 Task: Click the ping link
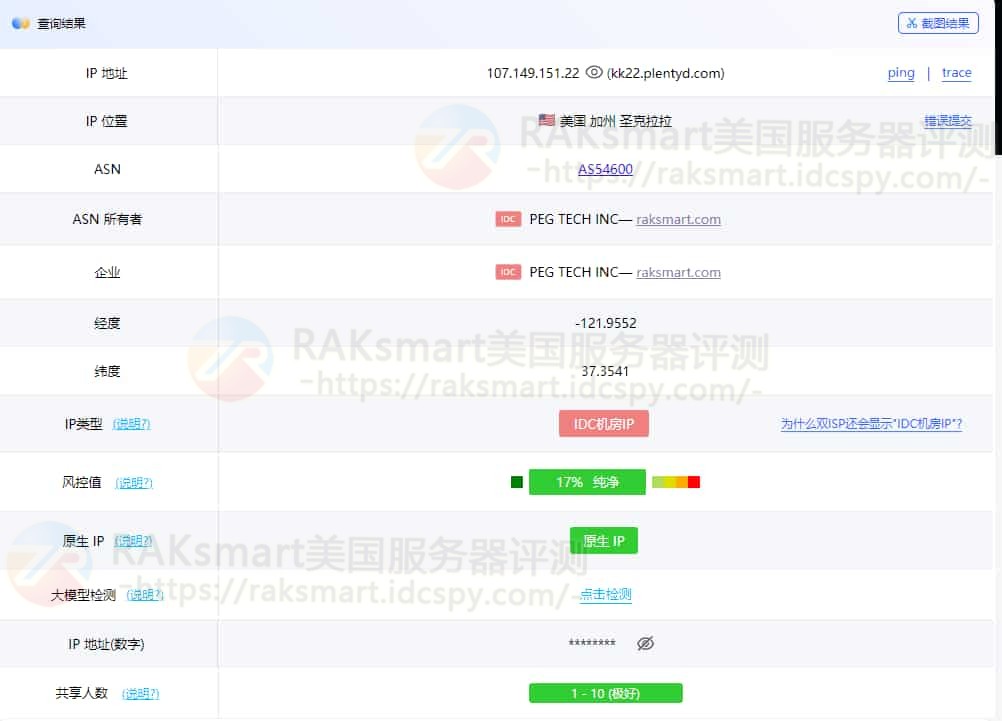pos(900,73)
